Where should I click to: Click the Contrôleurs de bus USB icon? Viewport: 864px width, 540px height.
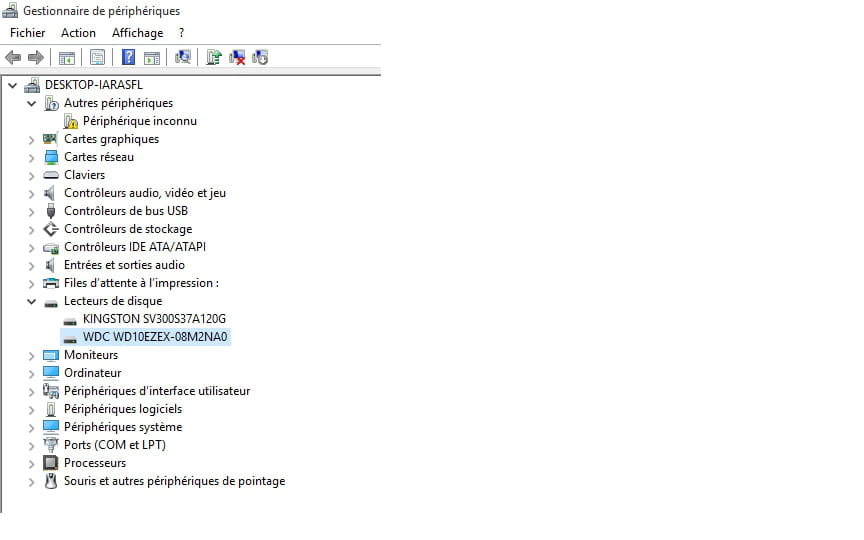(51, 211)
